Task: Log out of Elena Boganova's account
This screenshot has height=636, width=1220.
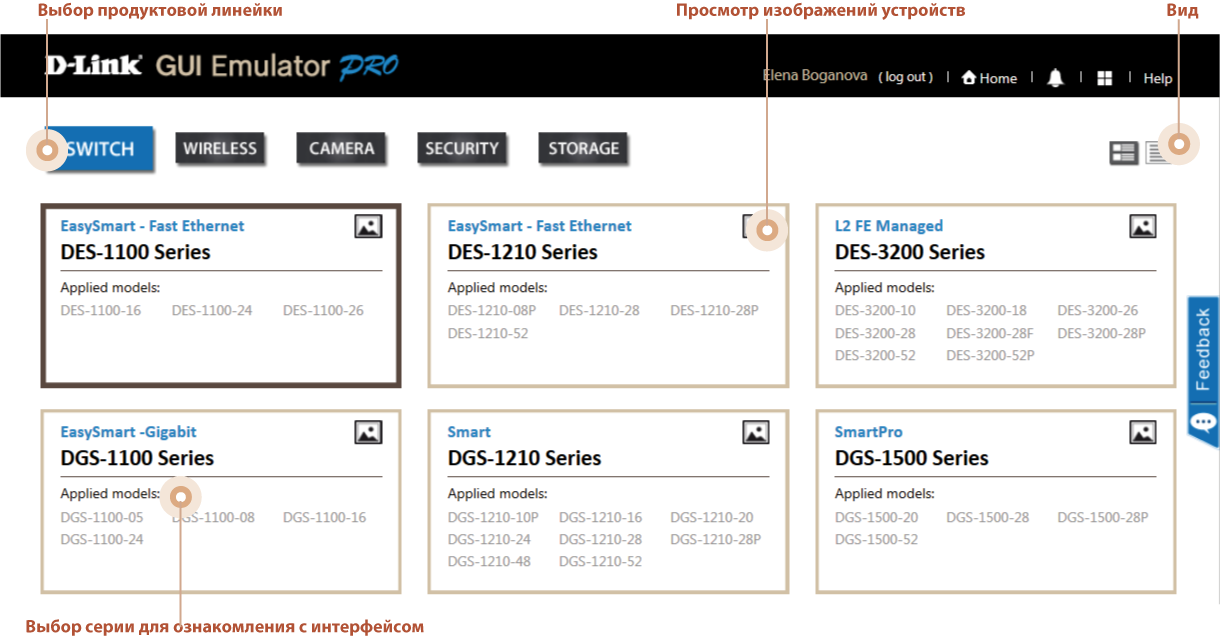Action: tap(905, 77)
